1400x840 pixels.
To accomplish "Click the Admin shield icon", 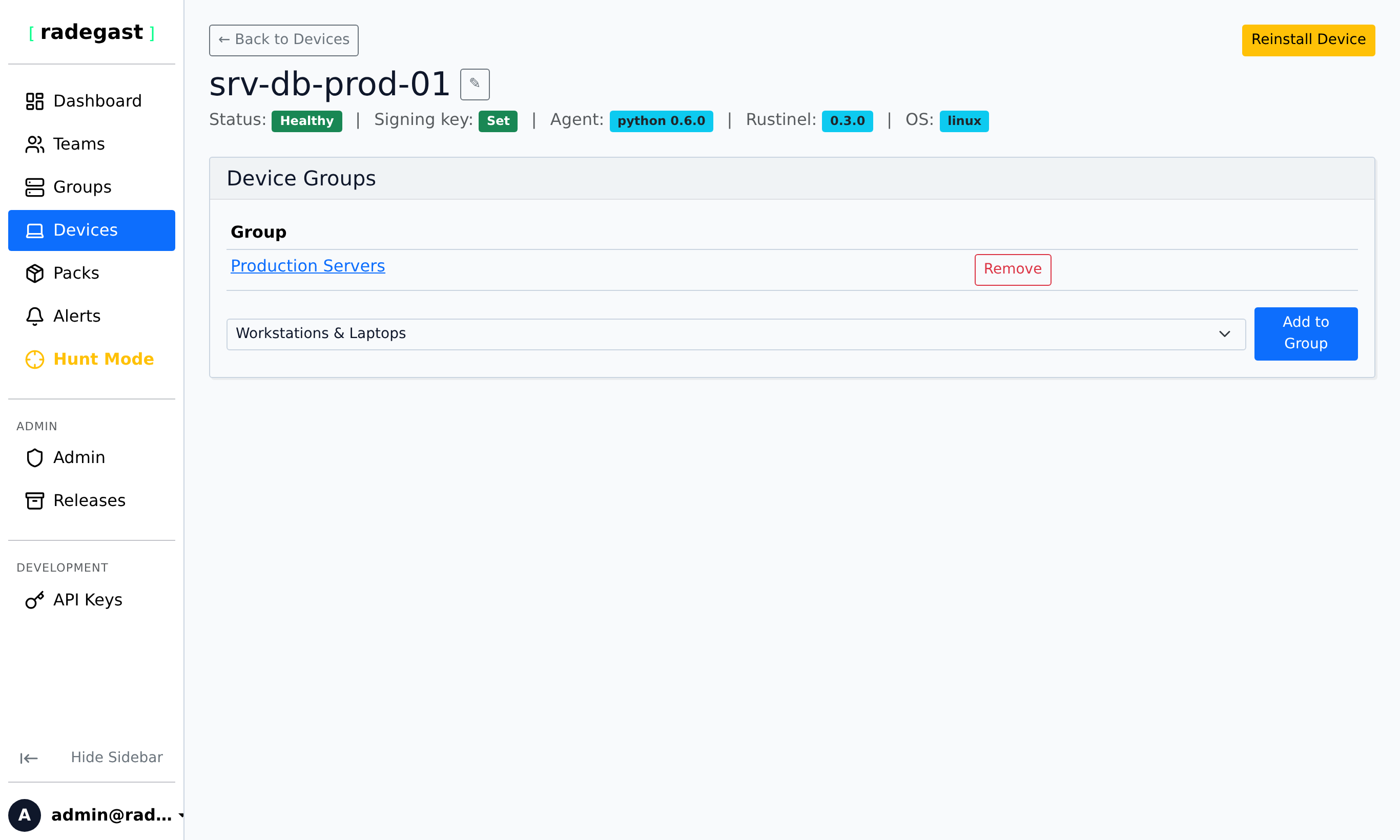I will (x=34, y=458).
